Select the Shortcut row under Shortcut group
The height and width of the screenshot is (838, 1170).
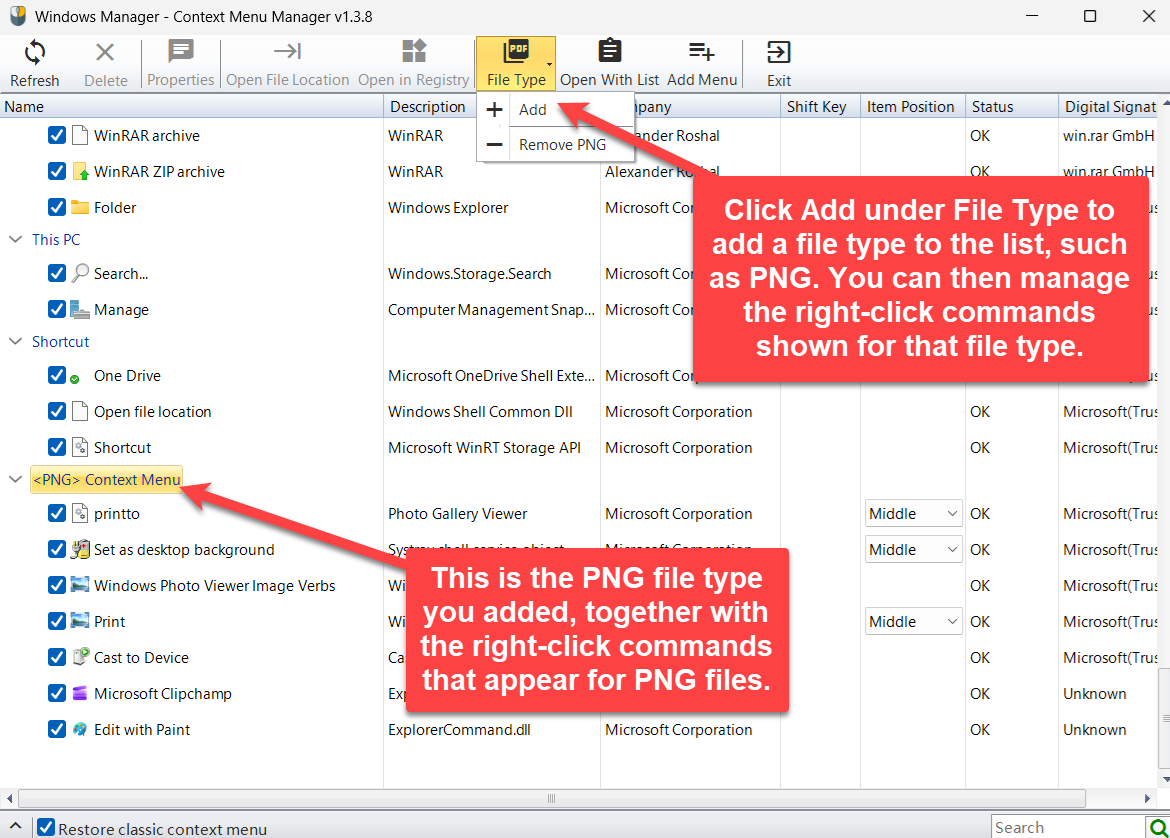point(122,448)
